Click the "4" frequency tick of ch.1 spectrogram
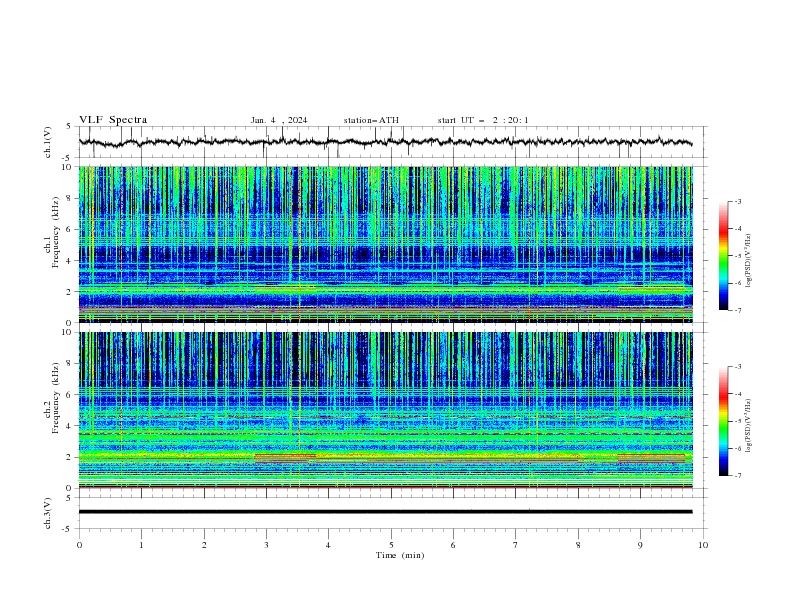 71,261
